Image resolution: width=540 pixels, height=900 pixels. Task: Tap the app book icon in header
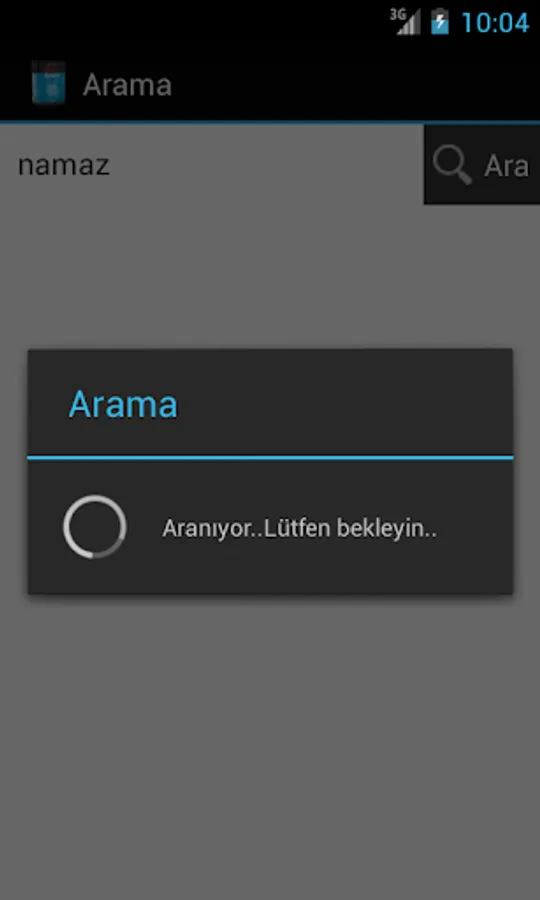click(48, 83)
